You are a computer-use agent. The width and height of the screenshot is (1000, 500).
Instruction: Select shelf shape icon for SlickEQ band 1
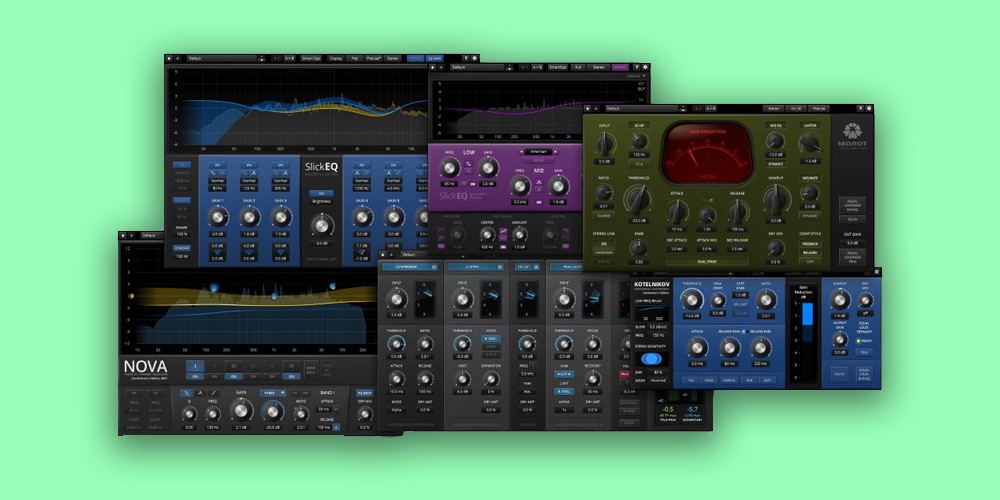point(213,173)
